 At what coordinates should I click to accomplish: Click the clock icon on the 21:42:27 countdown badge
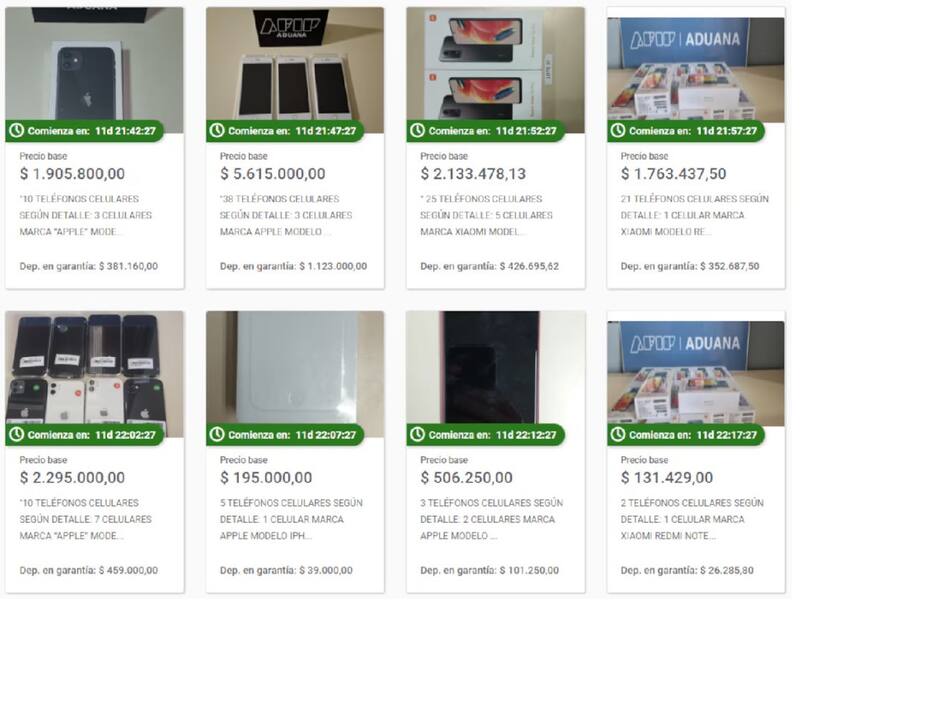(17, 130)
